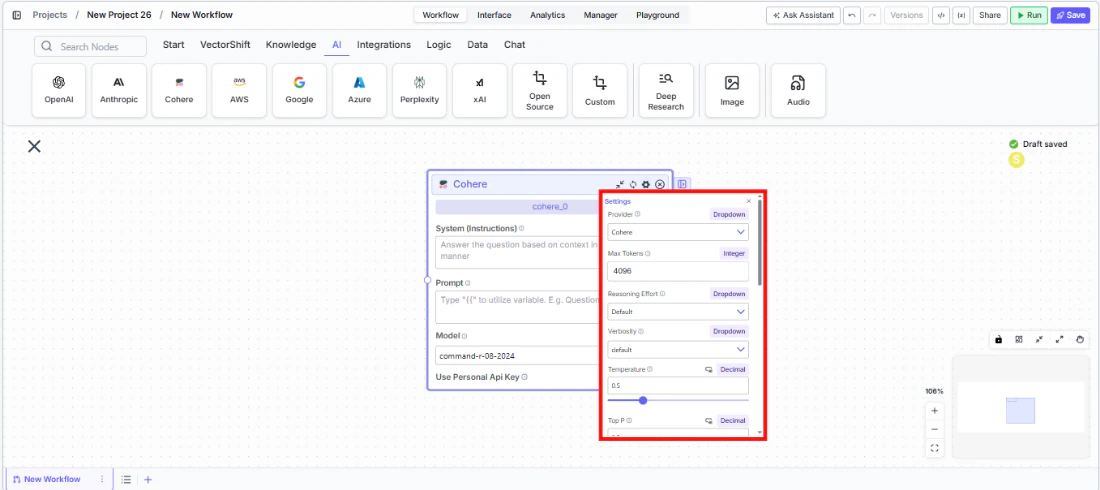Add a new workflow tab with plus
The height and width of the screenshot is (490, 1100).
pyautogui.click(x=148, y=479)
